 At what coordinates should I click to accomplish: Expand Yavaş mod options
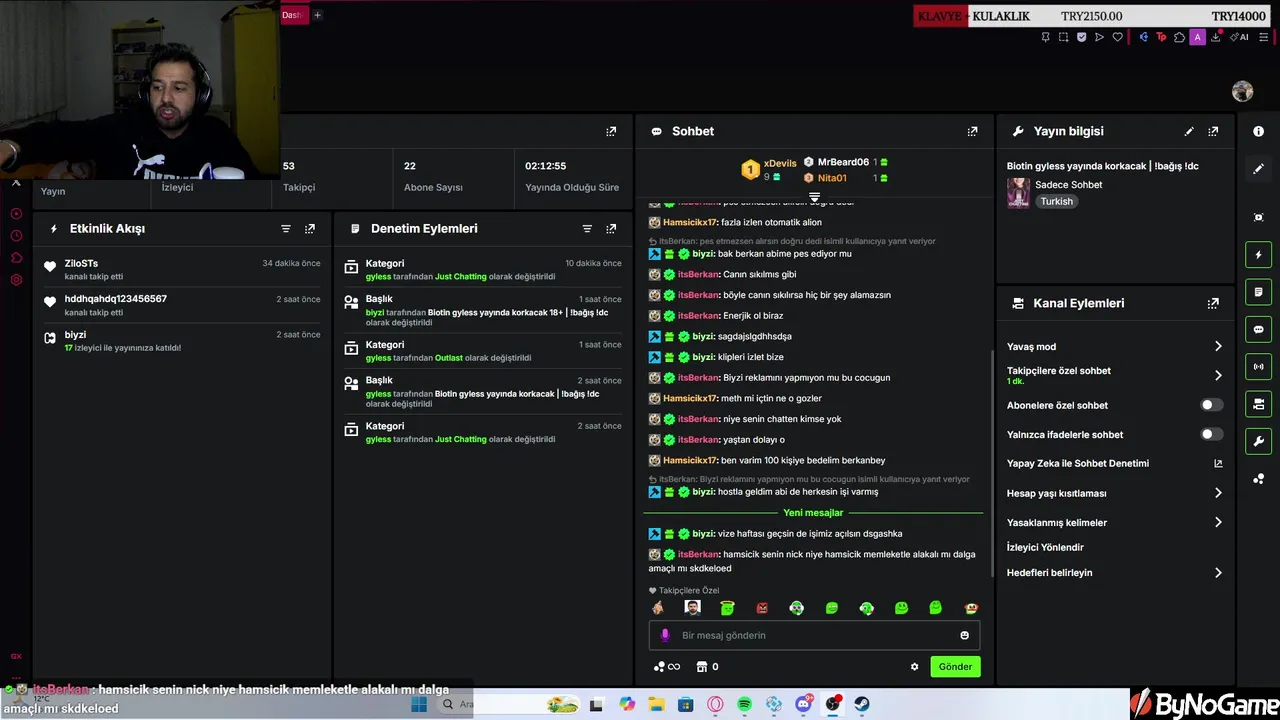1218,346
